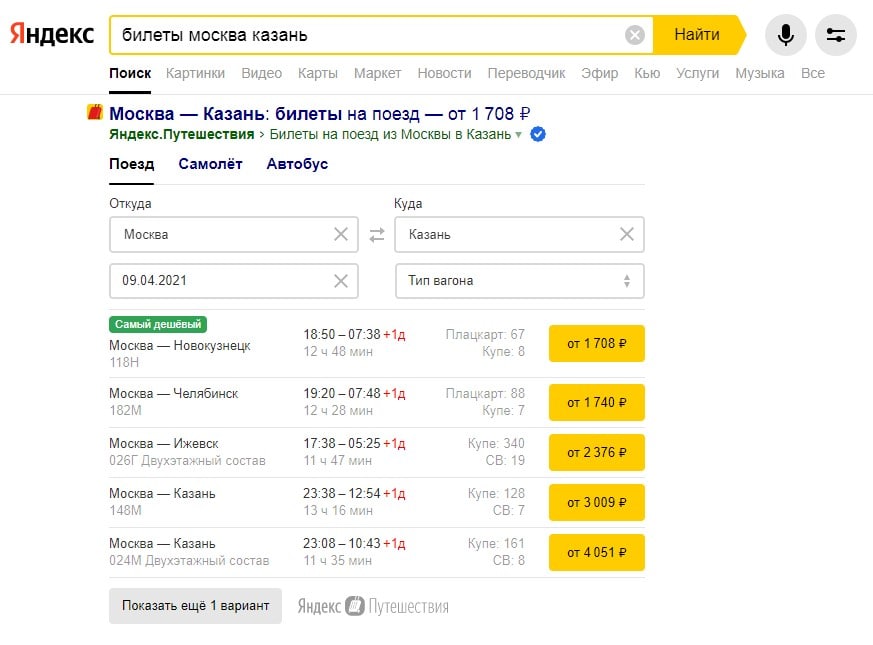
Task: Click departure time 23:38 – 12:54
Action: click(342, 493)
